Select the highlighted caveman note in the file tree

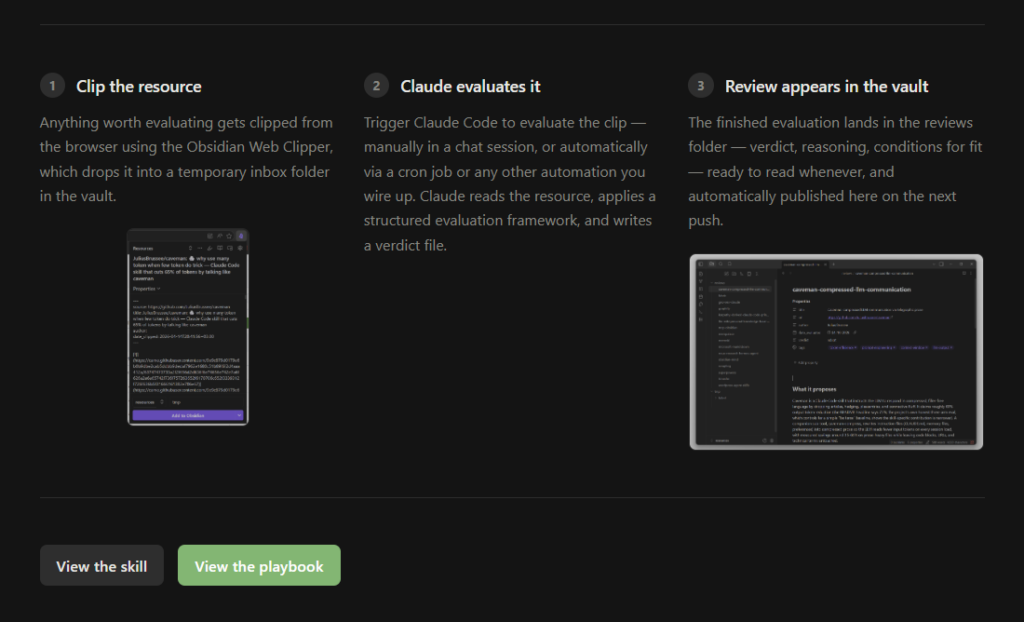click(745, 290)
